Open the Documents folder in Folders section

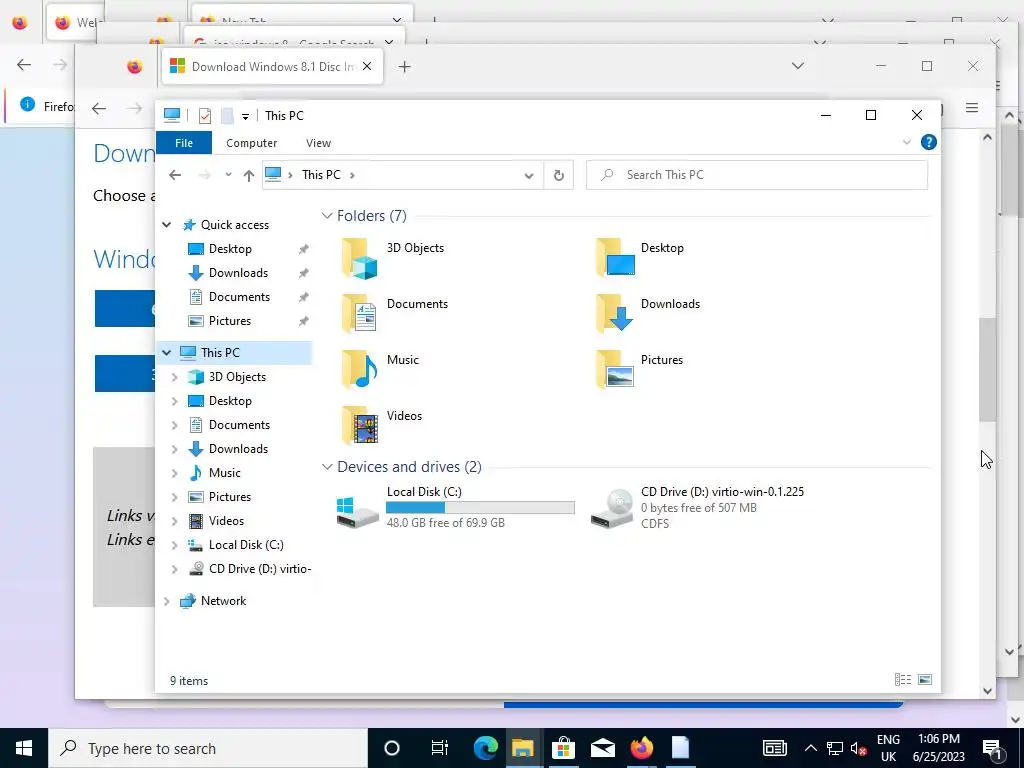360,314
